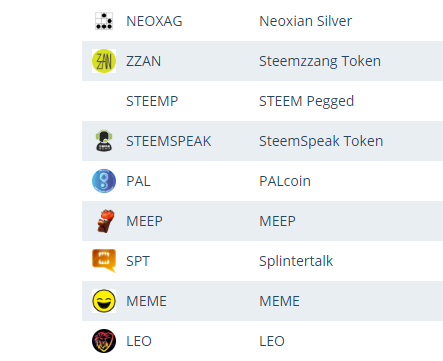Open the STEEMP token row
The image size is (443, 361).
[262, 101]
